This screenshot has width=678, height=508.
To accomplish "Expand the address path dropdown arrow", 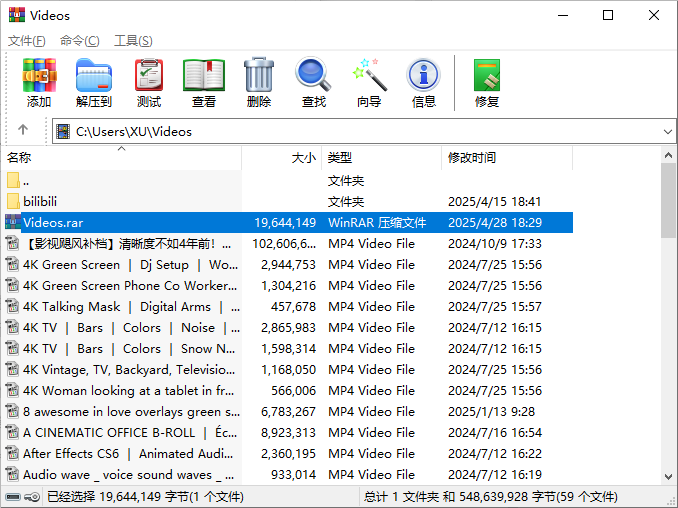I will (x=668, y=131).
